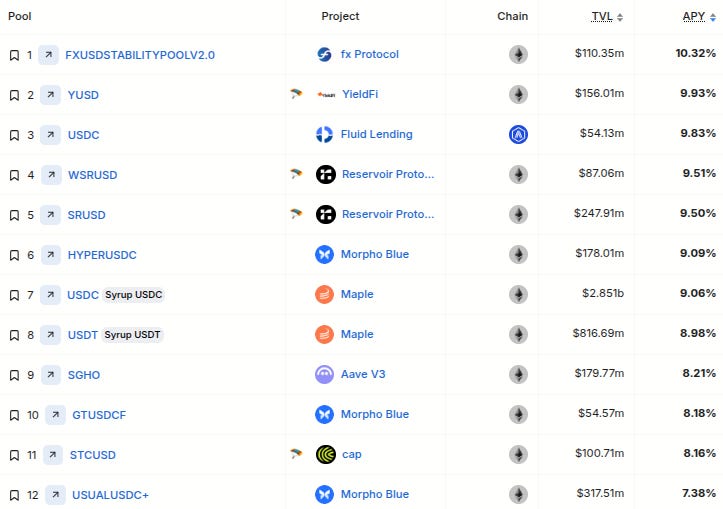The width and height of the screenshot is (723, 509).
Task: Open external link arrow for SRUSD
Action: click(50, 215)
